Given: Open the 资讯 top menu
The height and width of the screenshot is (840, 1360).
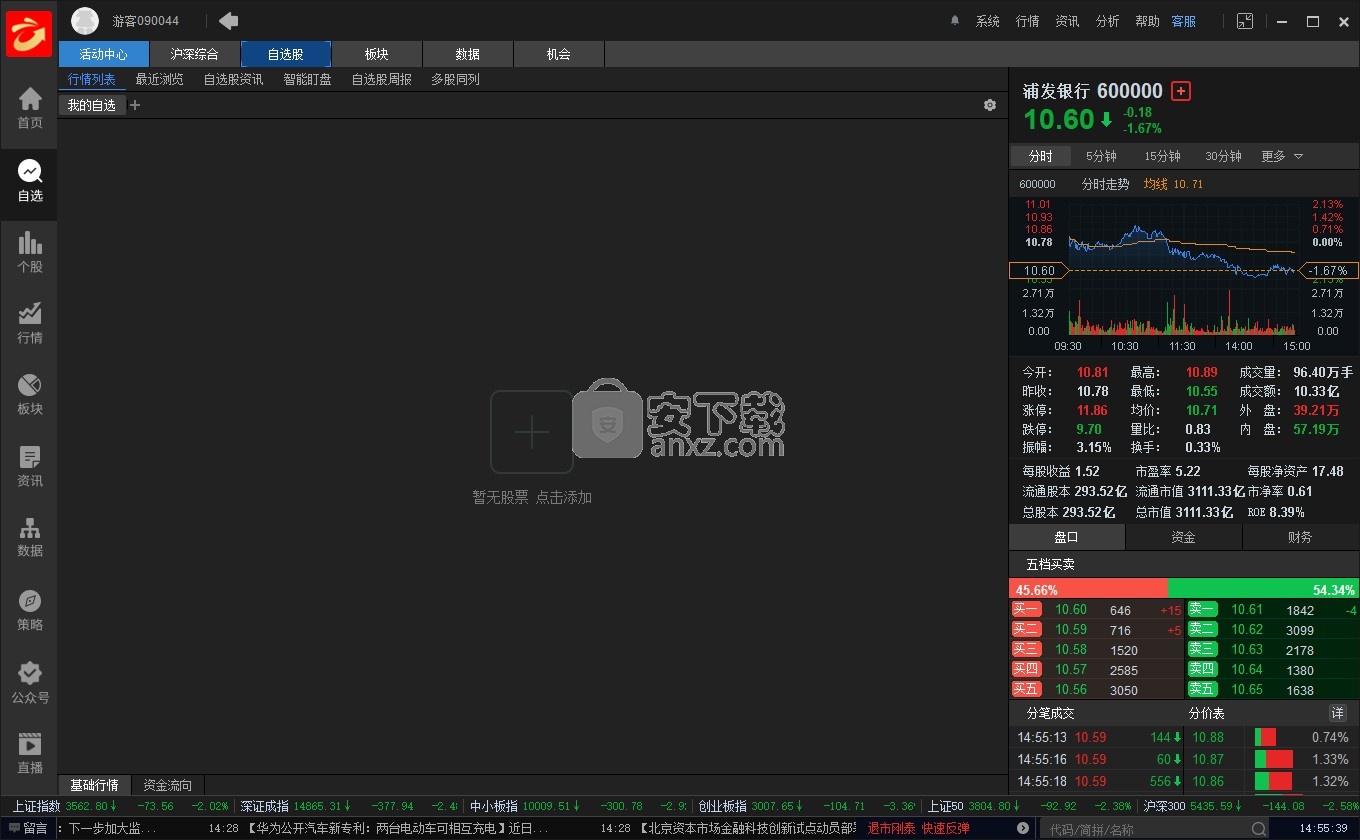Looking at the screenshot, I should pyautogui.click(x=1068, y=21).
